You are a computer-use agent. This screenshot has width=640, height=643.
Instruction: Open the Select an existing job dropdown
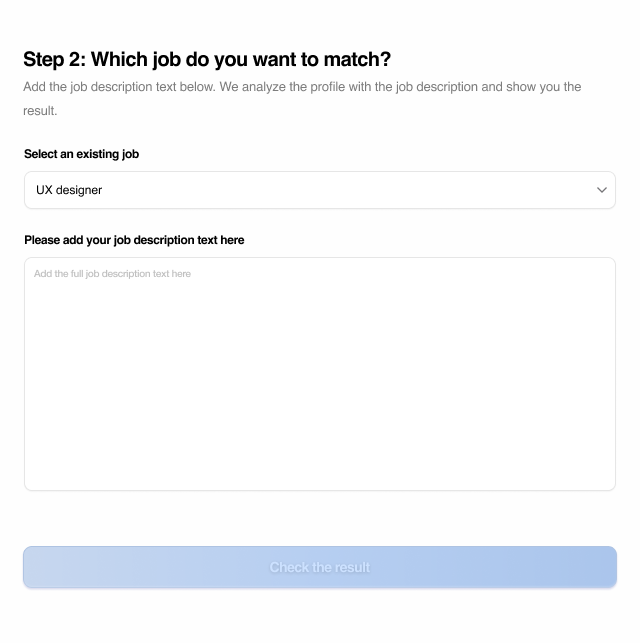coord(319,190)
